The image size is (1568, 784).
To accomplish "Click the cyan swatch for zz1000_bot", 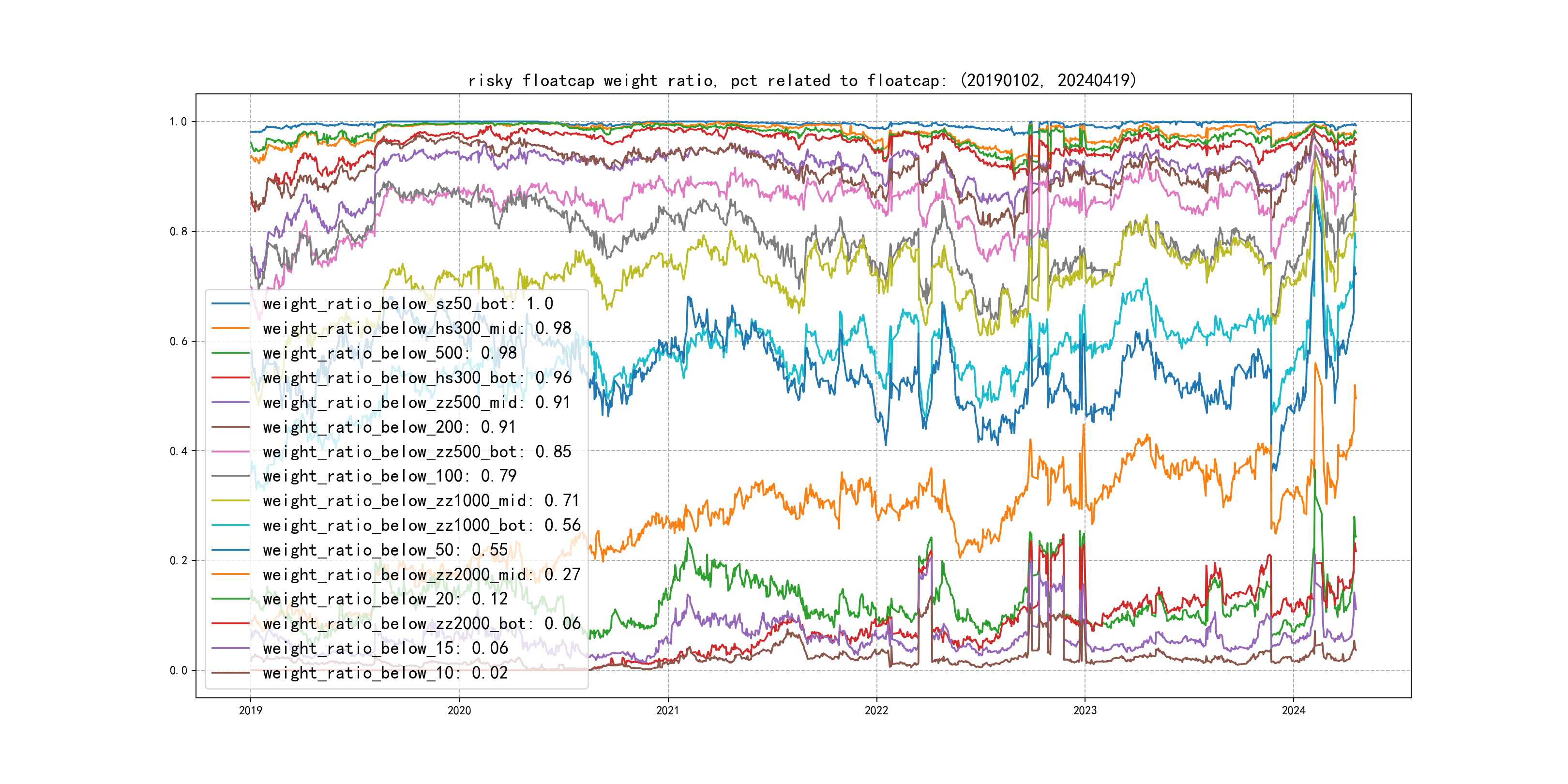I will point(230,525).
